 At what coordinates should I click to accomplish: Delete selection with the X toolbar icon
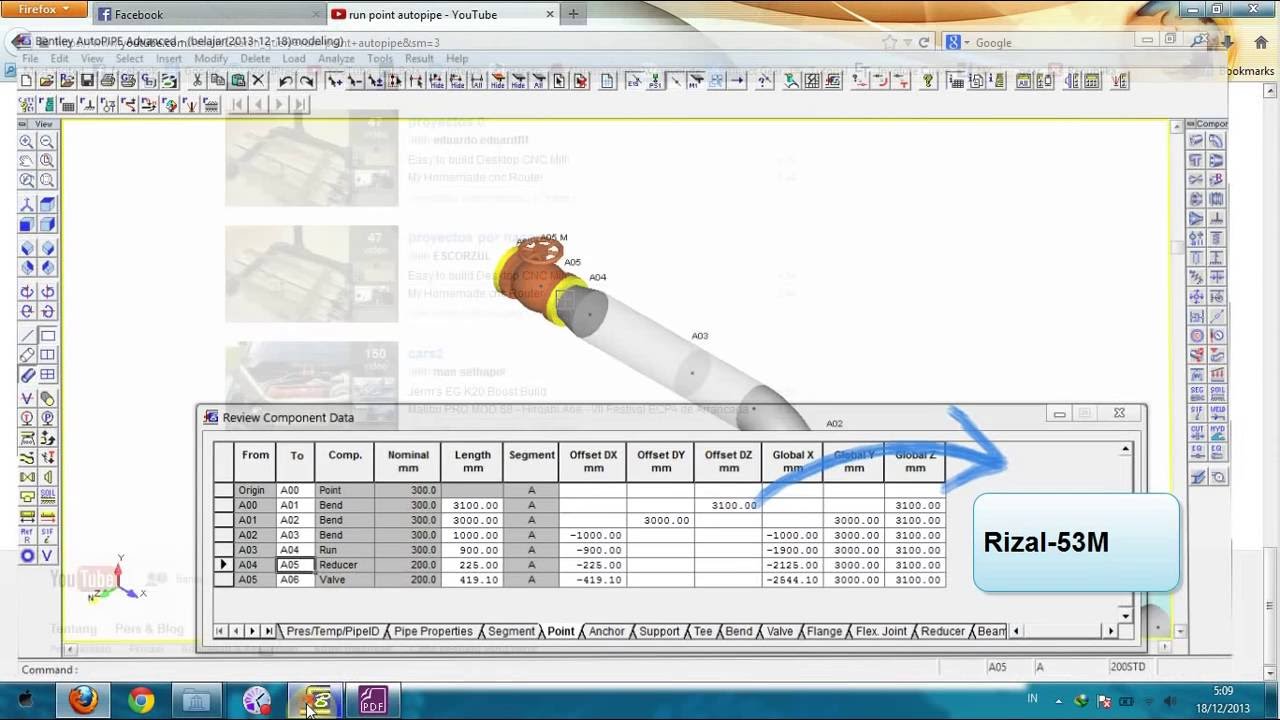click(258, 81)
